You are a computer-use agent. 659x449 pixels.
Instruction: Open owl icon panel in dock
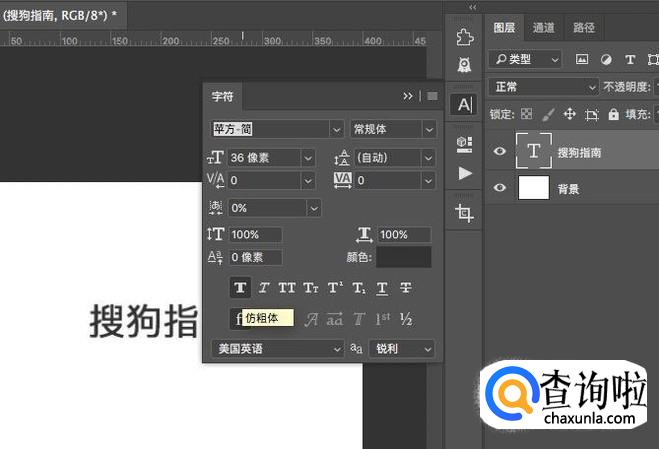coord(464,64)
